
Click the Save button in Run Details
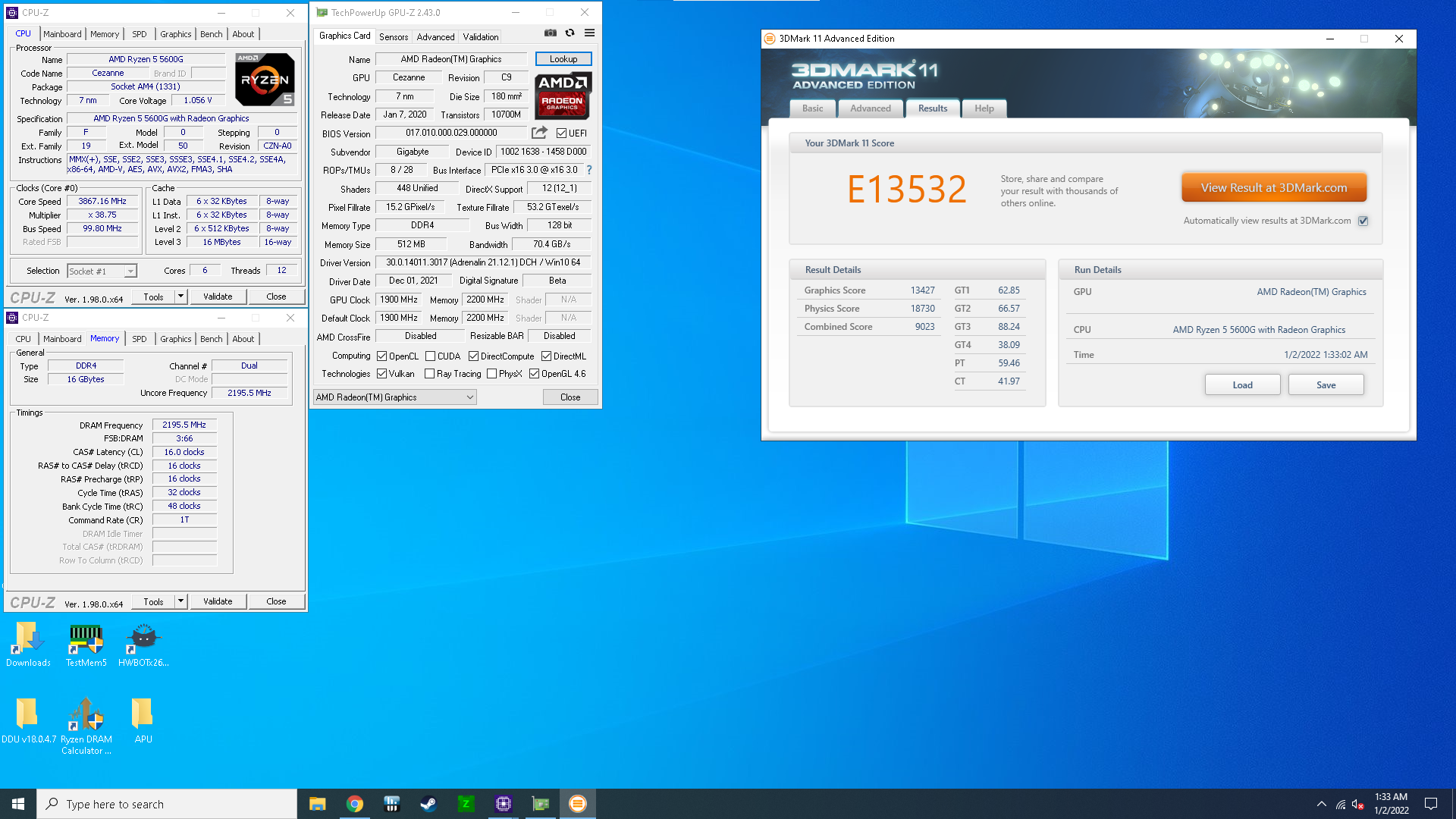1326,385
